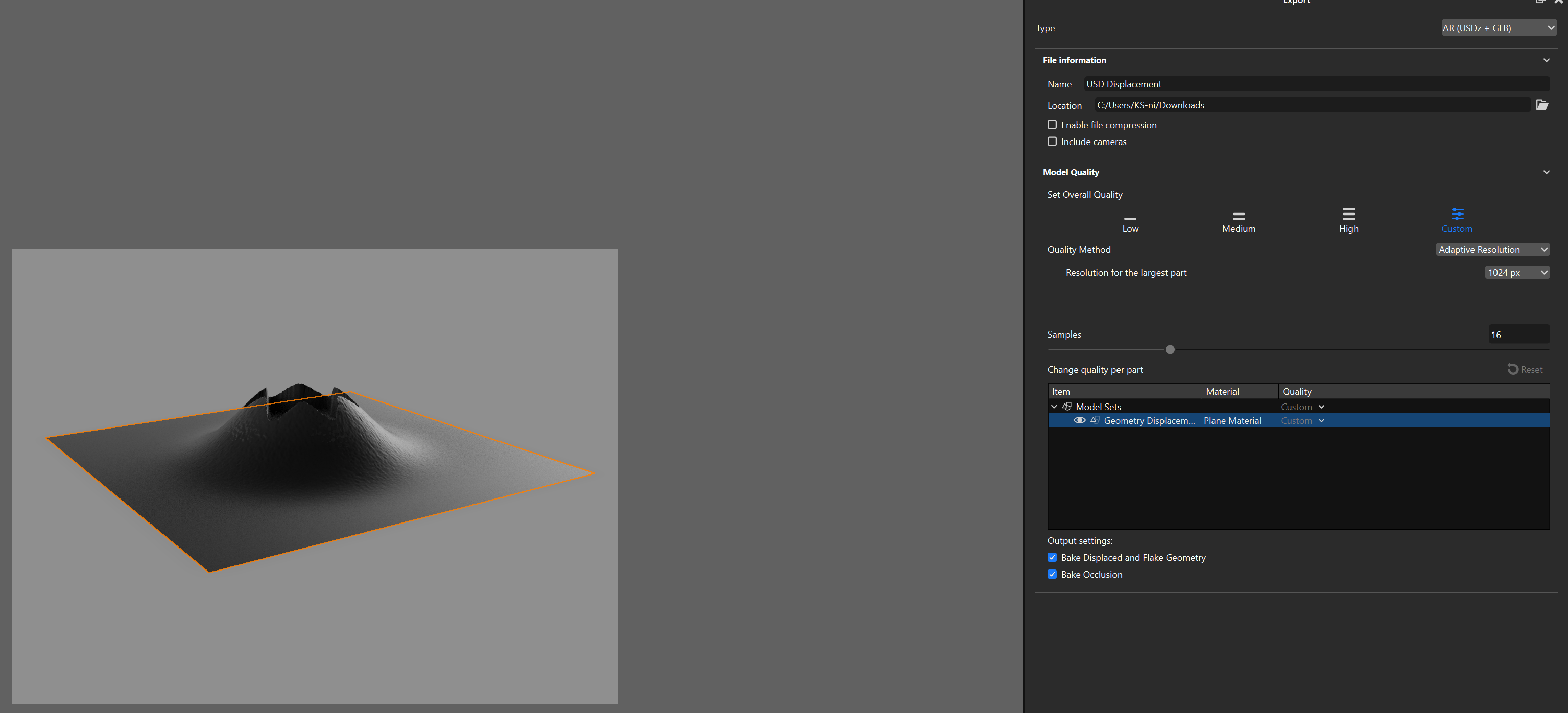1568x713 pixels.
Task: Open the largest part resolution dropdown
Action: [x=1517, y=273]
